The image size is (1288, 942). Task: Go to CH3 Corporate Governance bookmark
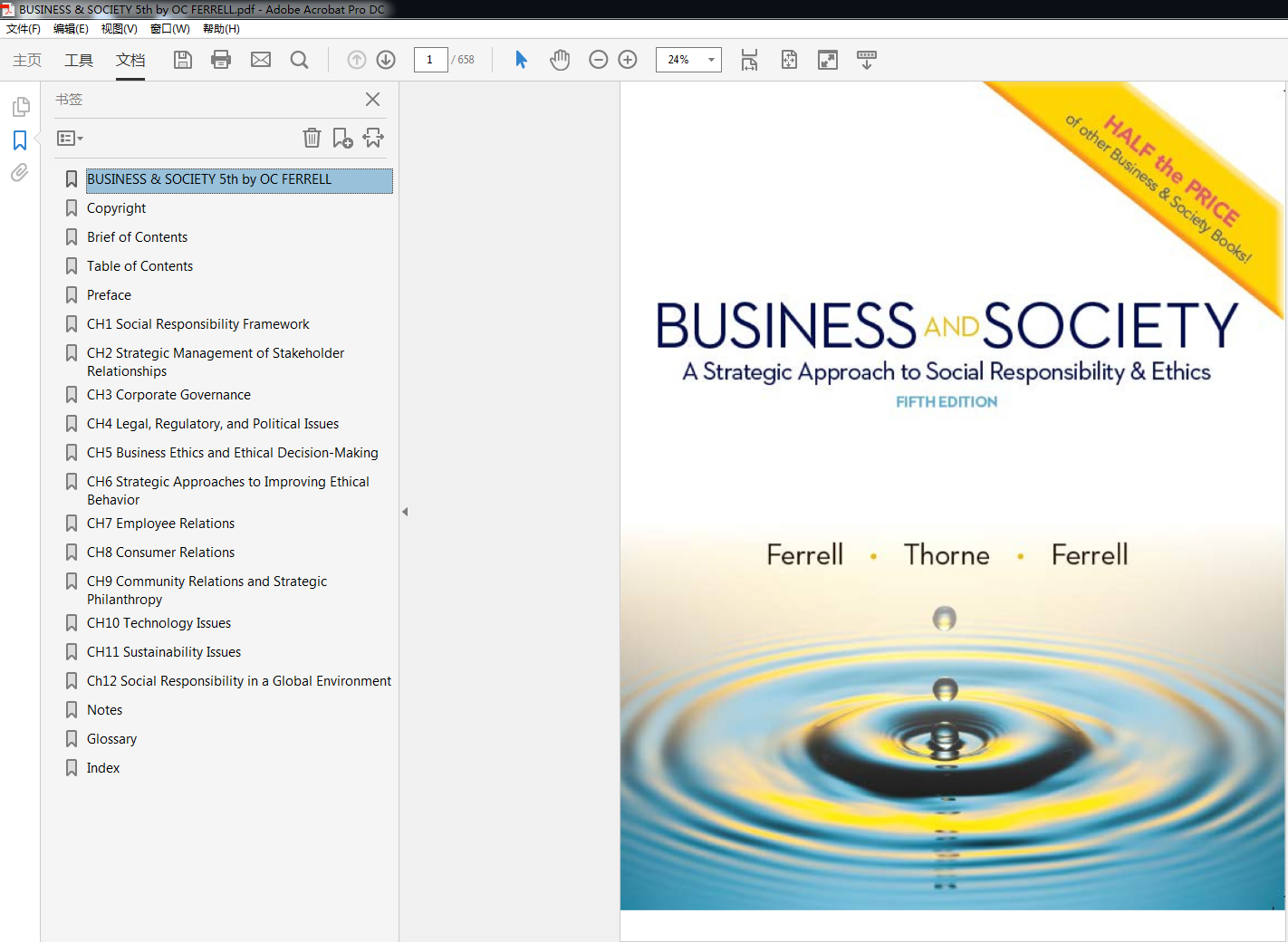click(168, 395)
